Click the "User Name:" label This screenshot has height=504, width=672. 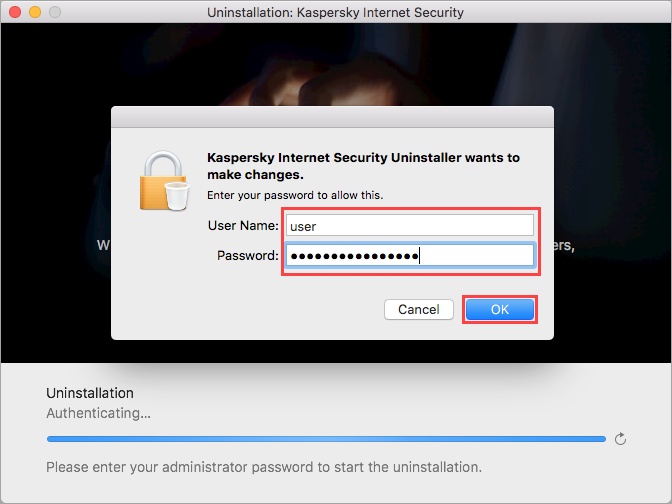tap(243, 225)
